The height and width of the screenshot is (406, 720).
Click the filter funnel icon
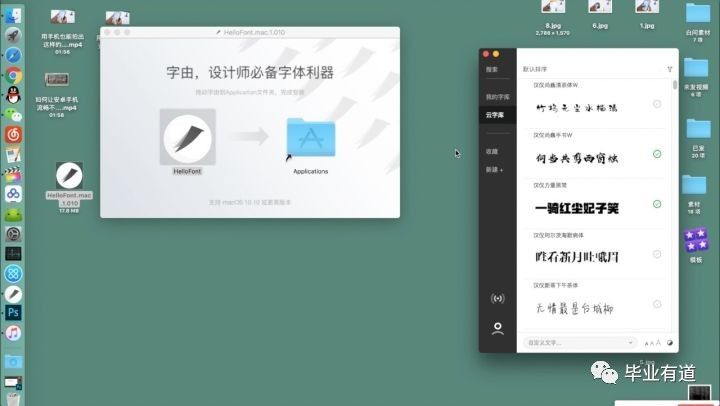click(669, 69)
